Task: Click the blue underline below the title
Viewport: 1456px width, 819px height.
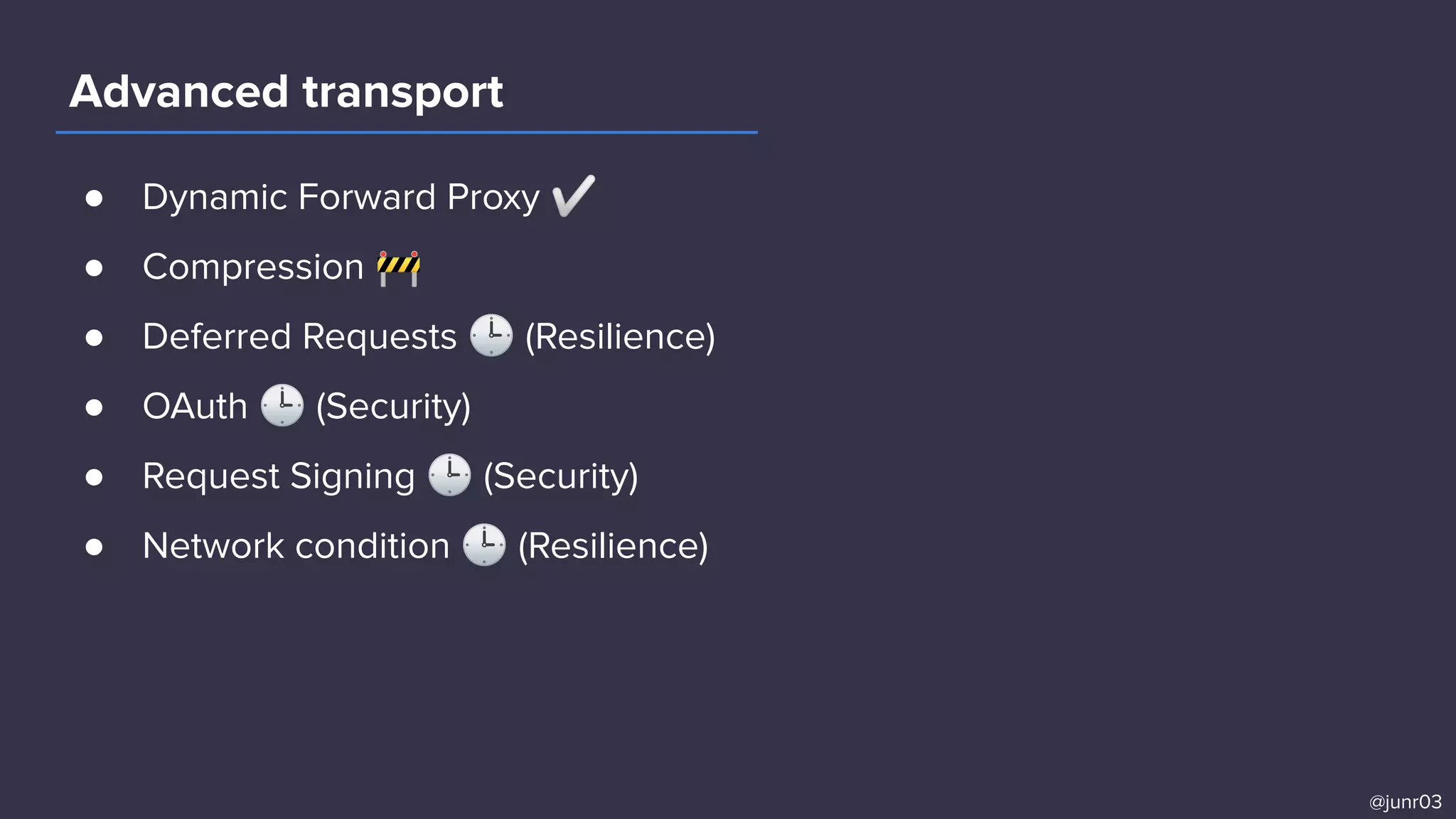Action: 407,132
